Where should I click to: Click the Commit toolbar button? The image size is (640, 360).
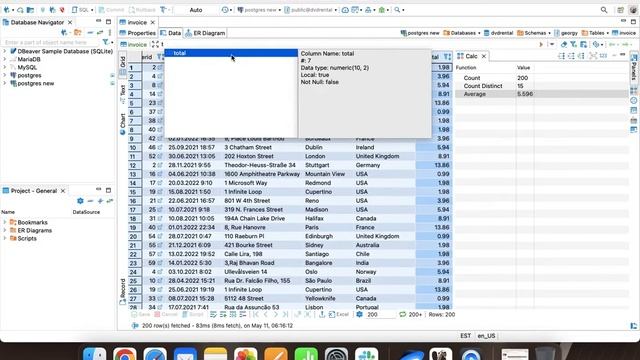point(111,10)
